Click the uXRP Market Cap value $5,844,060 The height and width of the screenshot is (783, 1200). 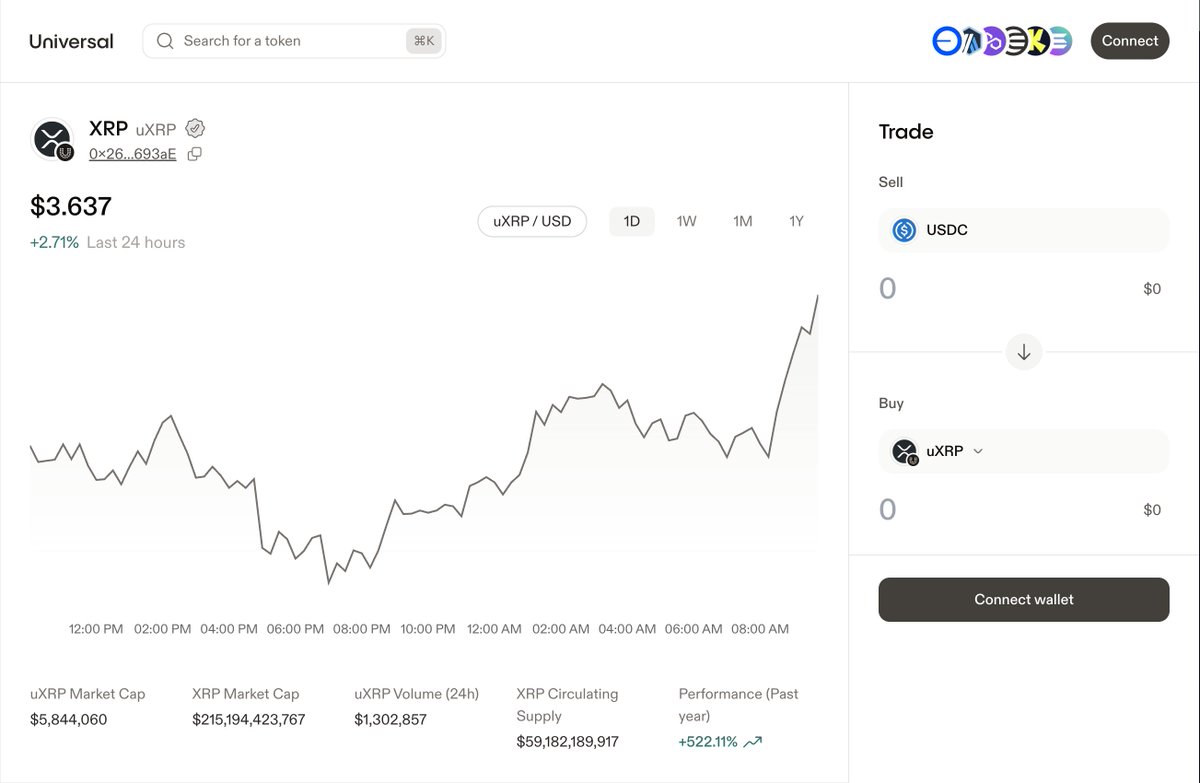69,719
